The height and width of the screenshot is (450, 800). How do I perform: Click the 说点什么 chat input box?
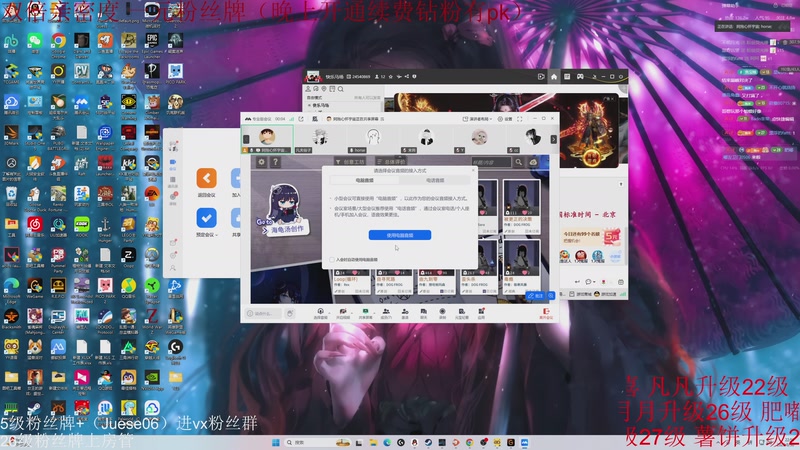point(263,313)
